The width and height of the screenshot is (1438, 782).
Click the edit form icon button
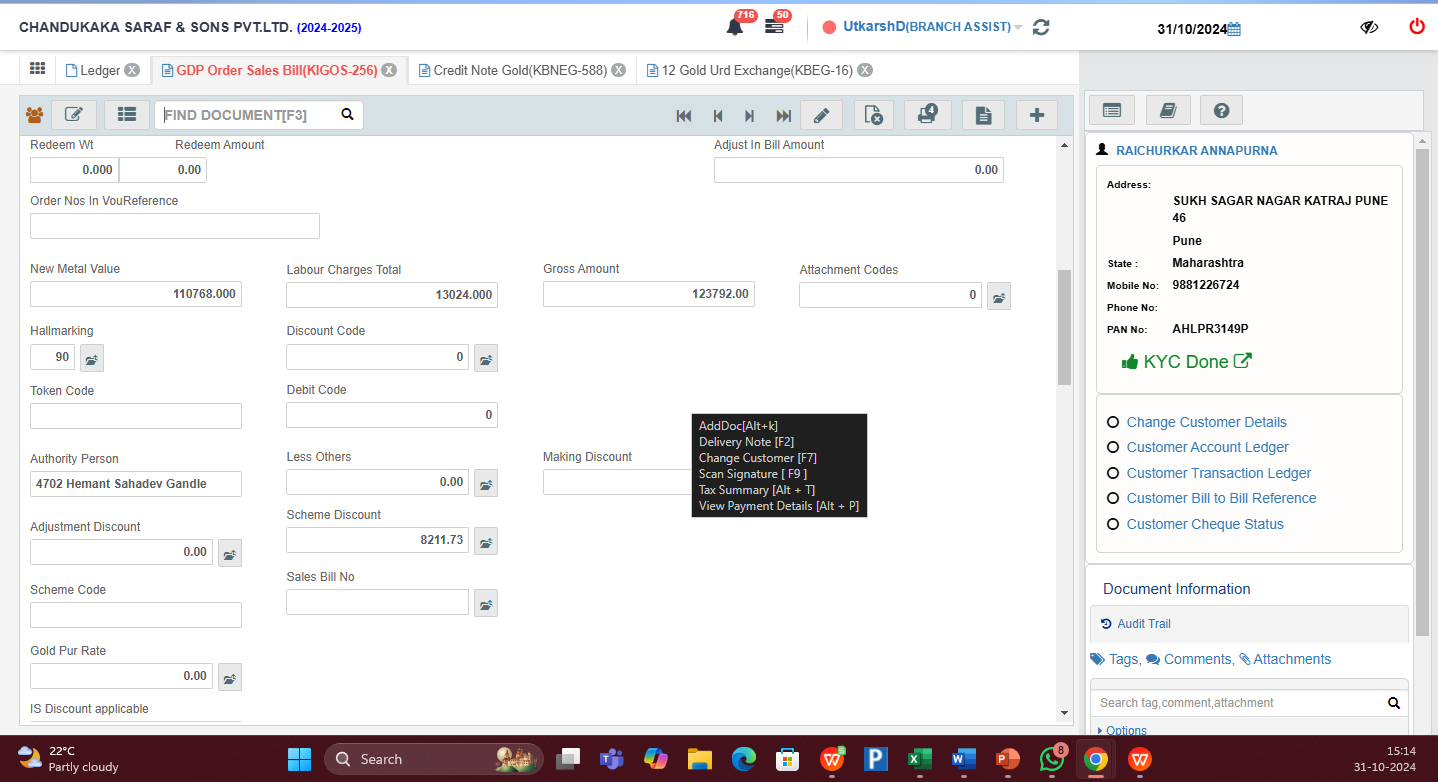pos(74,115)
